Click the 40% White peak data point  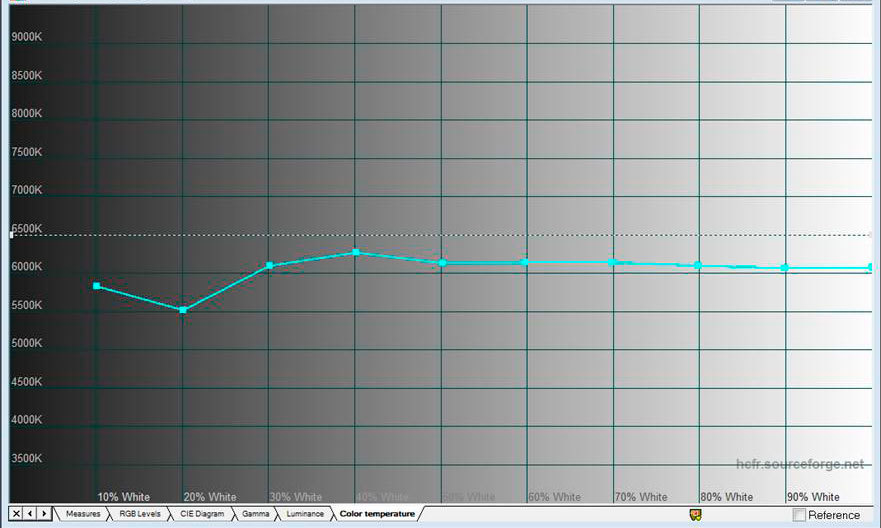pos(356,252)
